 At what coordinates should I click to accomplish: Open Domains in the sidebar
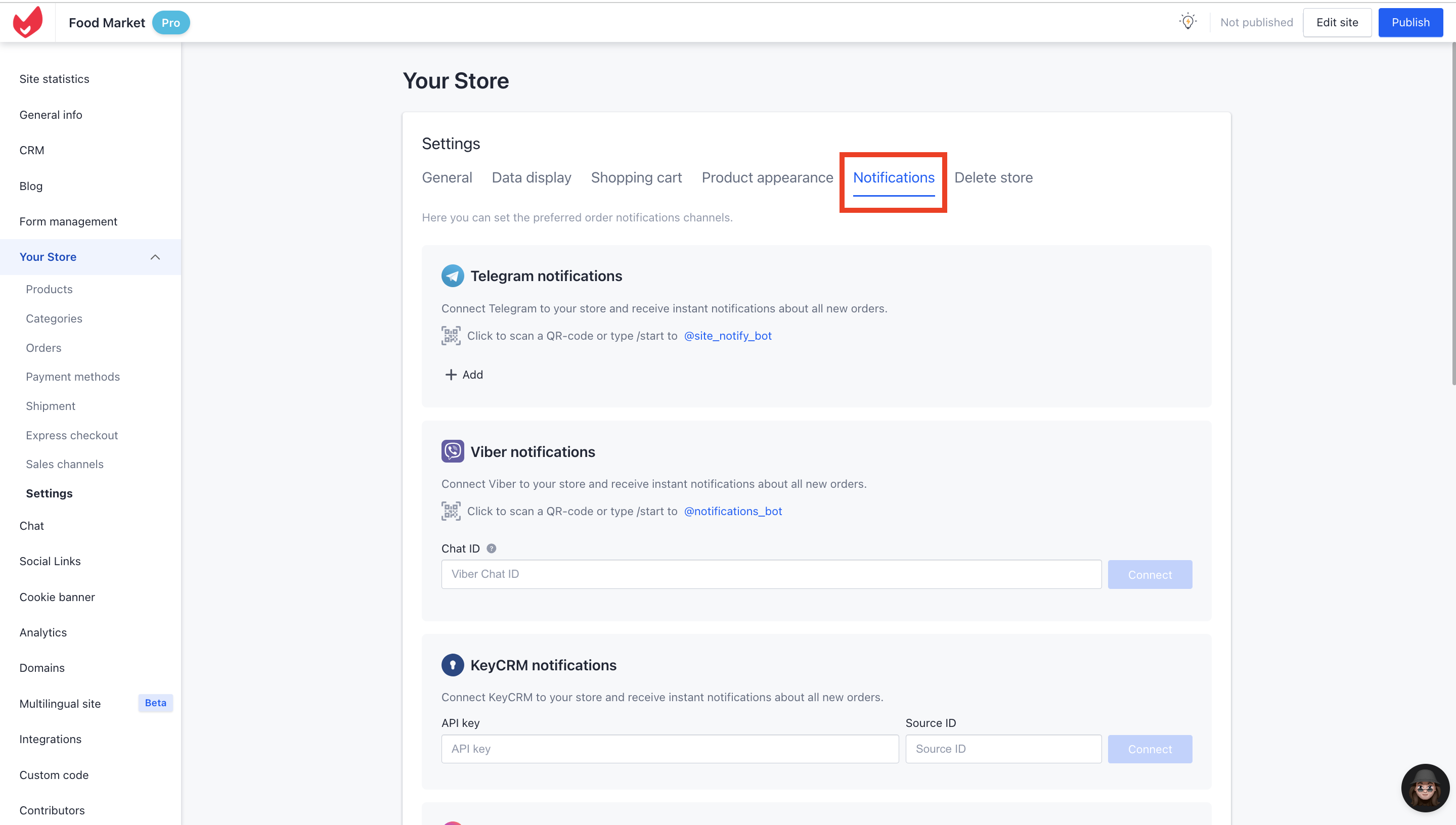[x=41, y=668]
